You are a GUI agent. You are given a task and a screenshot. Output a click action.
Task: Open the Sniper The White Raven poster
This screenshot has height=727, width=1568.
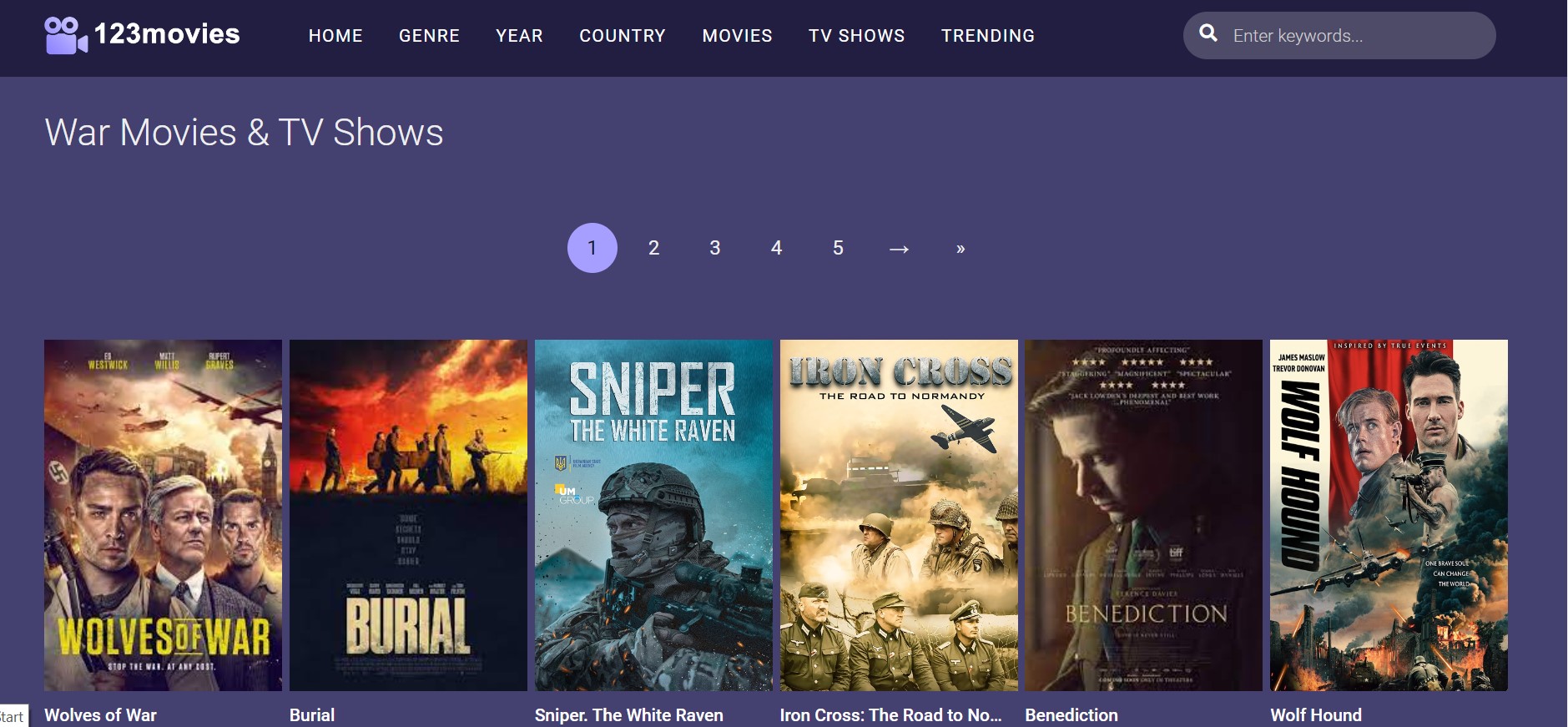(653, 515)
